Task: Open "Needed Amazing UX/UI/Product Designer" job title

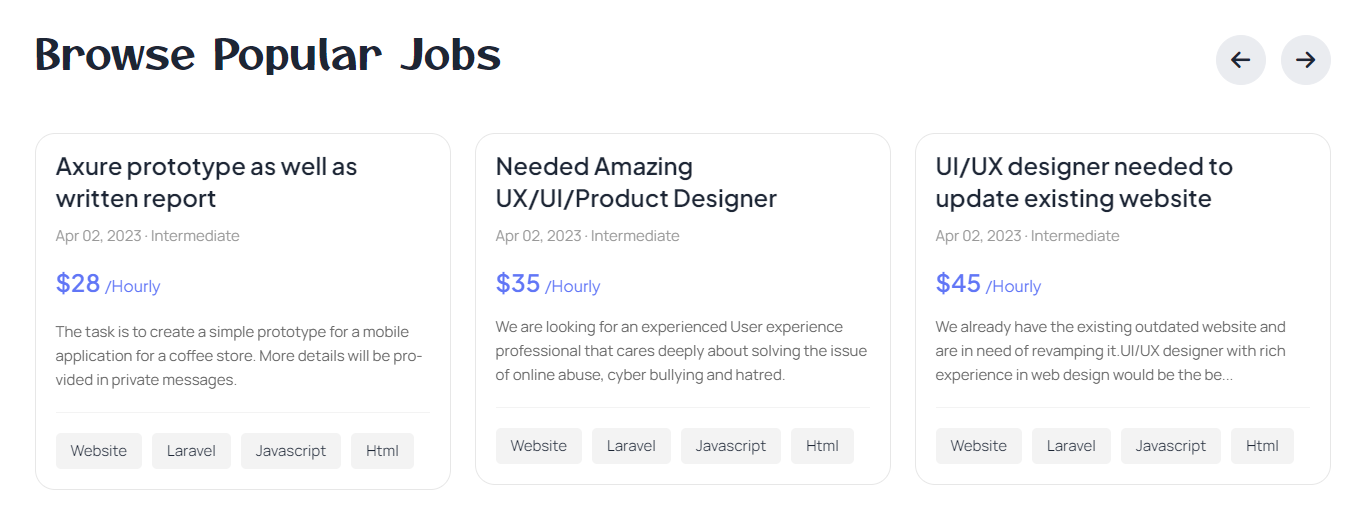Action: [x=636, y=182]
